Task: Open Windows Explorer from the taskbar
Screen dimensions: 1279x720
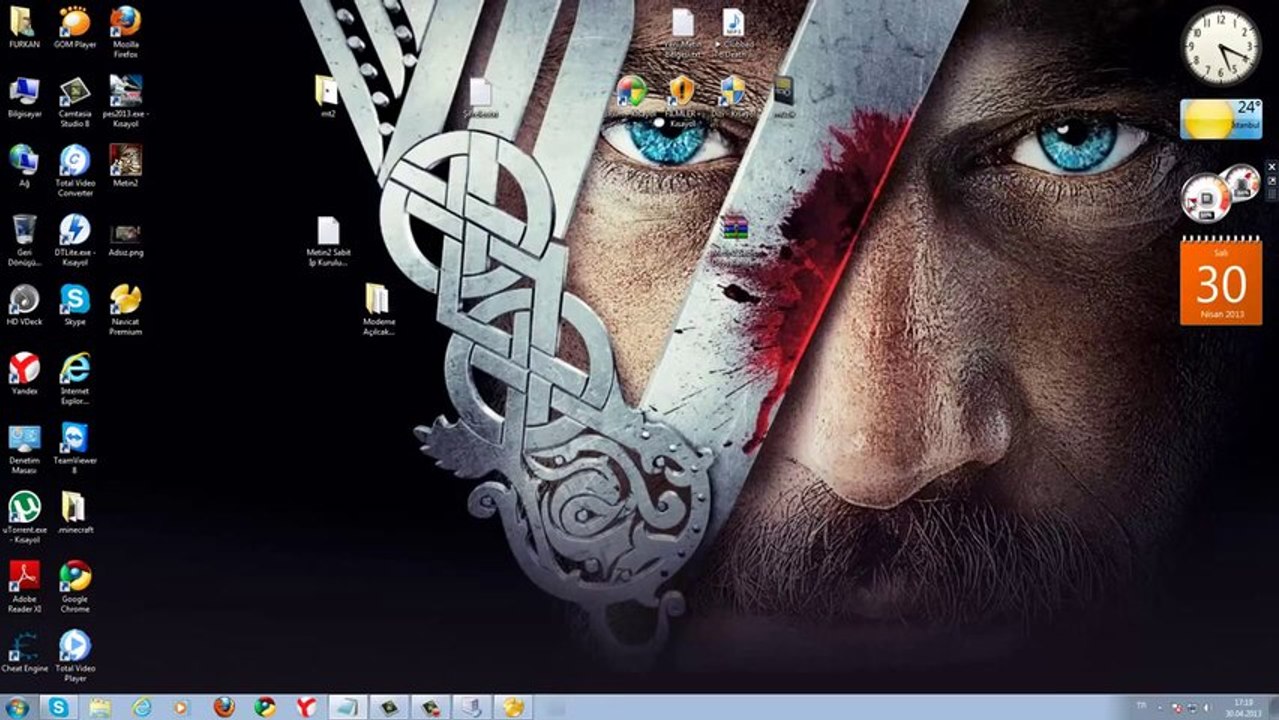Action: 100,707
